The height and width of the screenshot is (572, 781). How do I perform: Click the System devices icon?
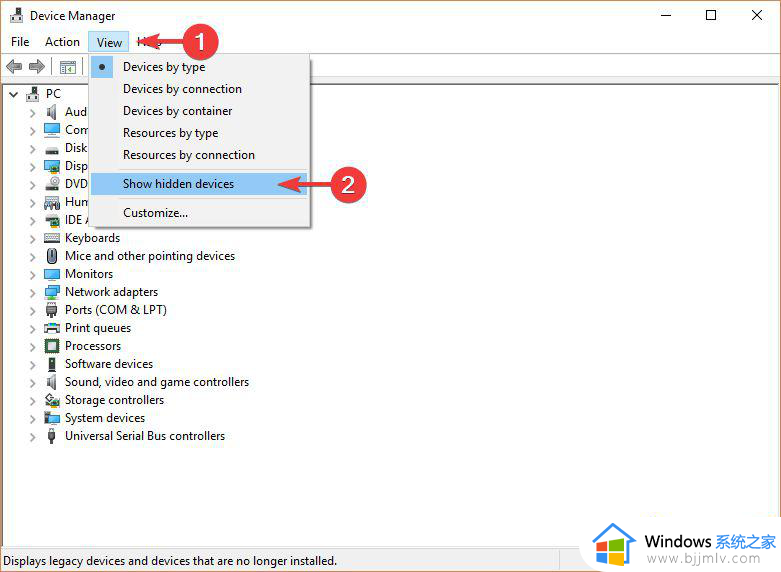tap(52, 418)
